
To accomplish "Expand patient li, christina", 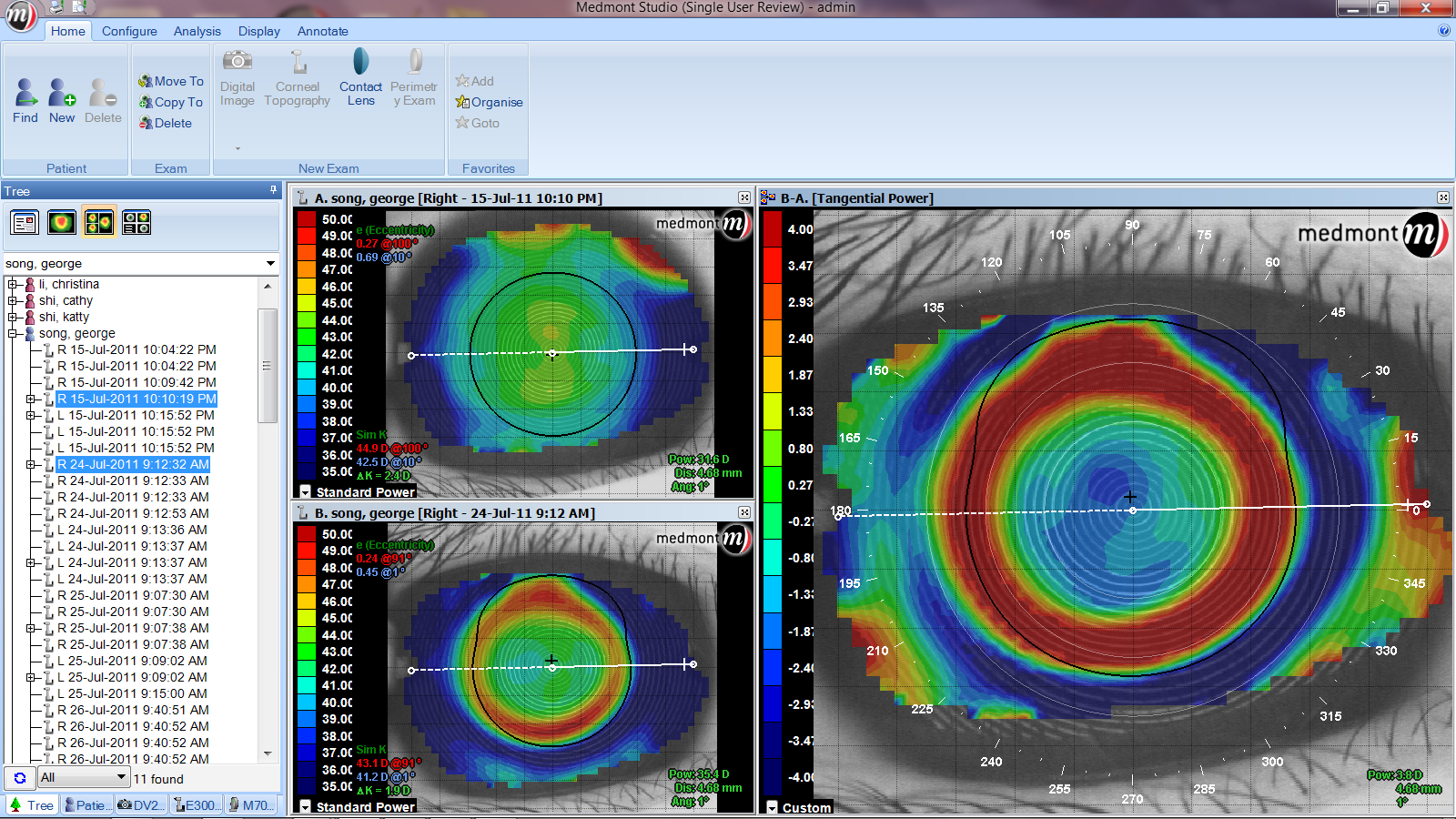I will [x=13, y=284].
